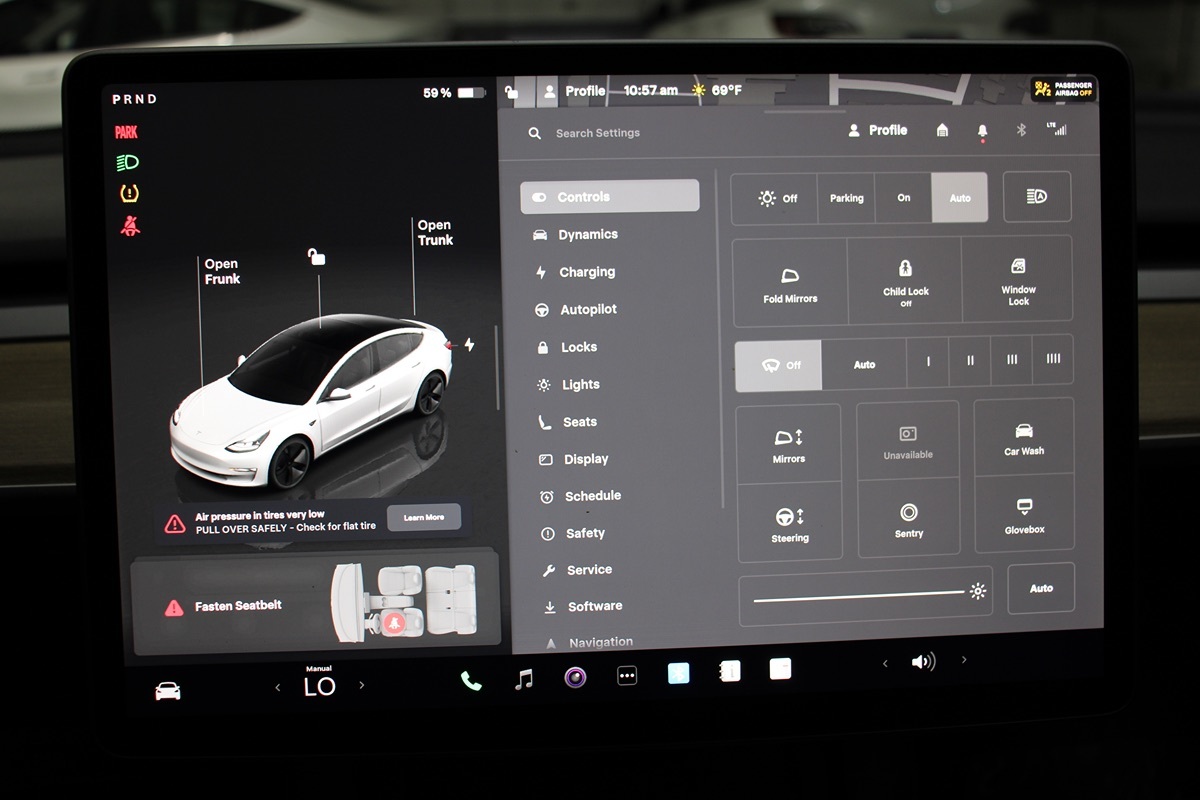
Task: Decrease temperature with left arrow
Action: click(278, 686)
